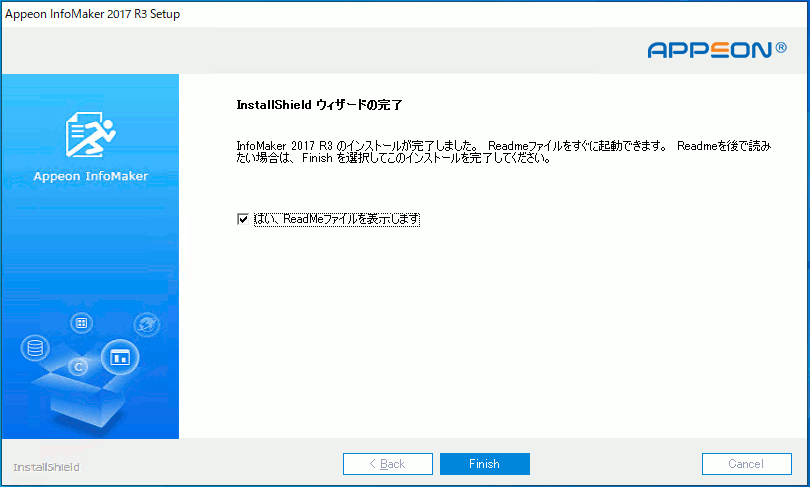The image size is (810, 487).
Task: Click the APPEON logo in header
Action: [x=717, y=50]
